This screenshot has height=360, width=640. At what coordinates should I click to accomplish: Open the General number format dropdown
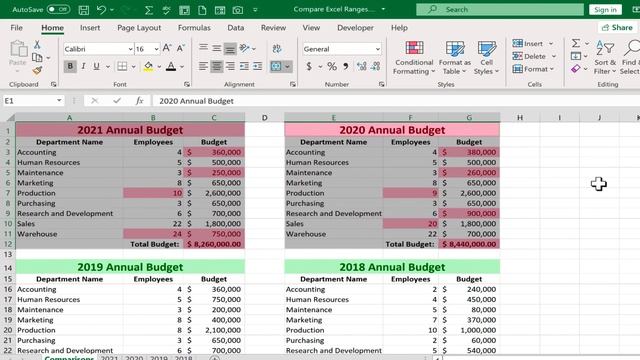[378, 49]
